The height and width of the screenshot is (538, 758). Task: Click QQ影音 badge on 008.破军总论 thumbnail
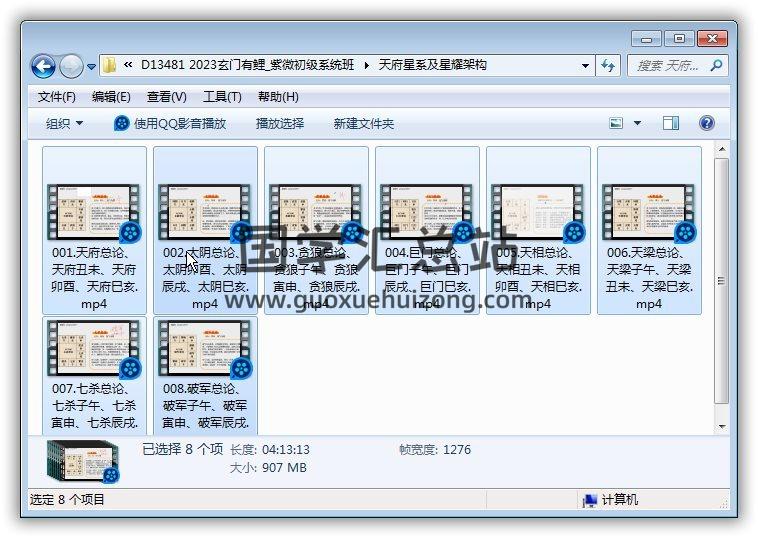(x=241, y=369)
